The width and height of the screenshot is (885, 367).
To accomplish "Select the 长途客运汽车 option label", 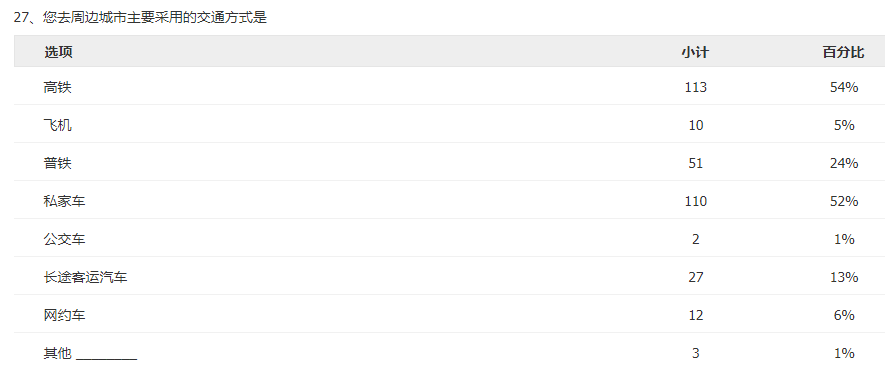I will click(86, 277).
